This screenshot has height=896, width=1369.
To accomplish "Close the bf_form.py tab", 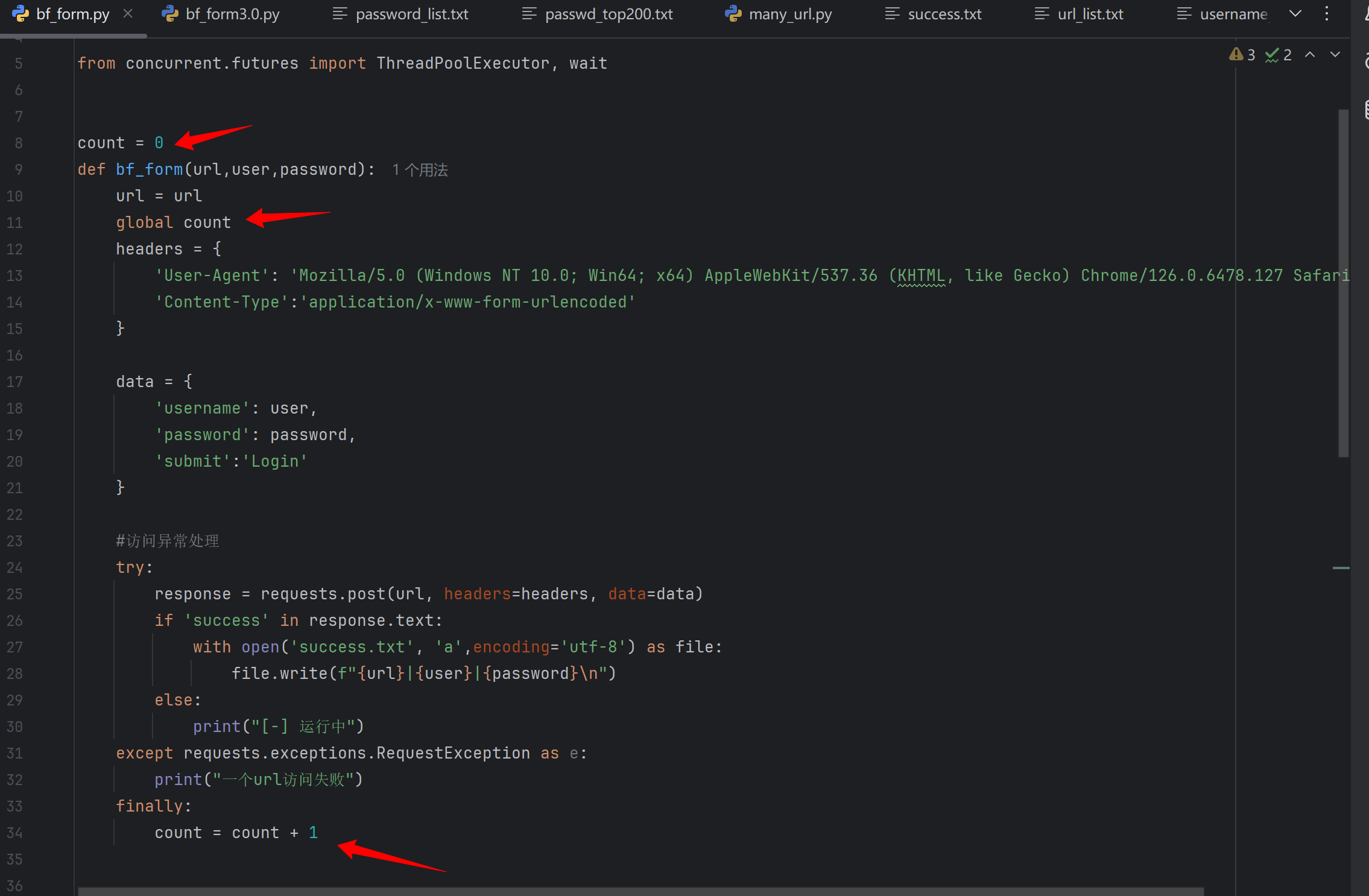I will point(128,13).
